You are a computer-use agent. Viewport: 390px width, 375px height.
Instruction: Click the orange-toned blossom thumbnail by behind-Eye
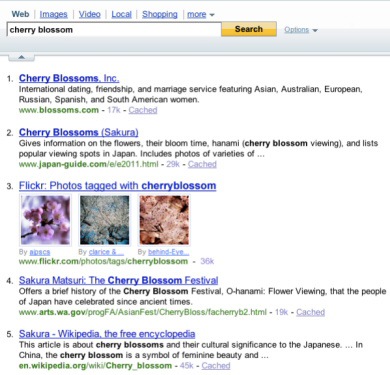click(164, 220)
